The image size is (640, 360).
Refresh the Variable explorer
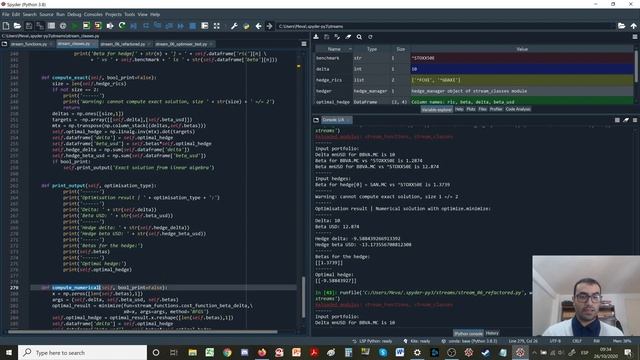click(370, 37)
